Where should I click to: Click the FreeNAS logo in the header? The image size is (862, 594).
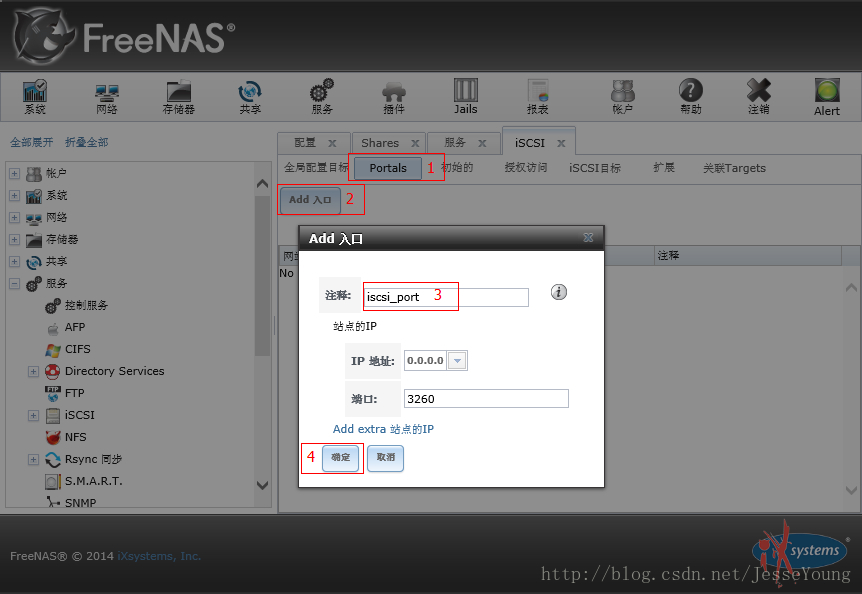(125, 37)
